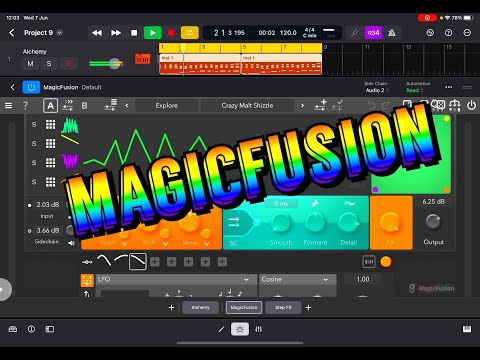Select the purple waveform source thumbnail

coord(70,161)
